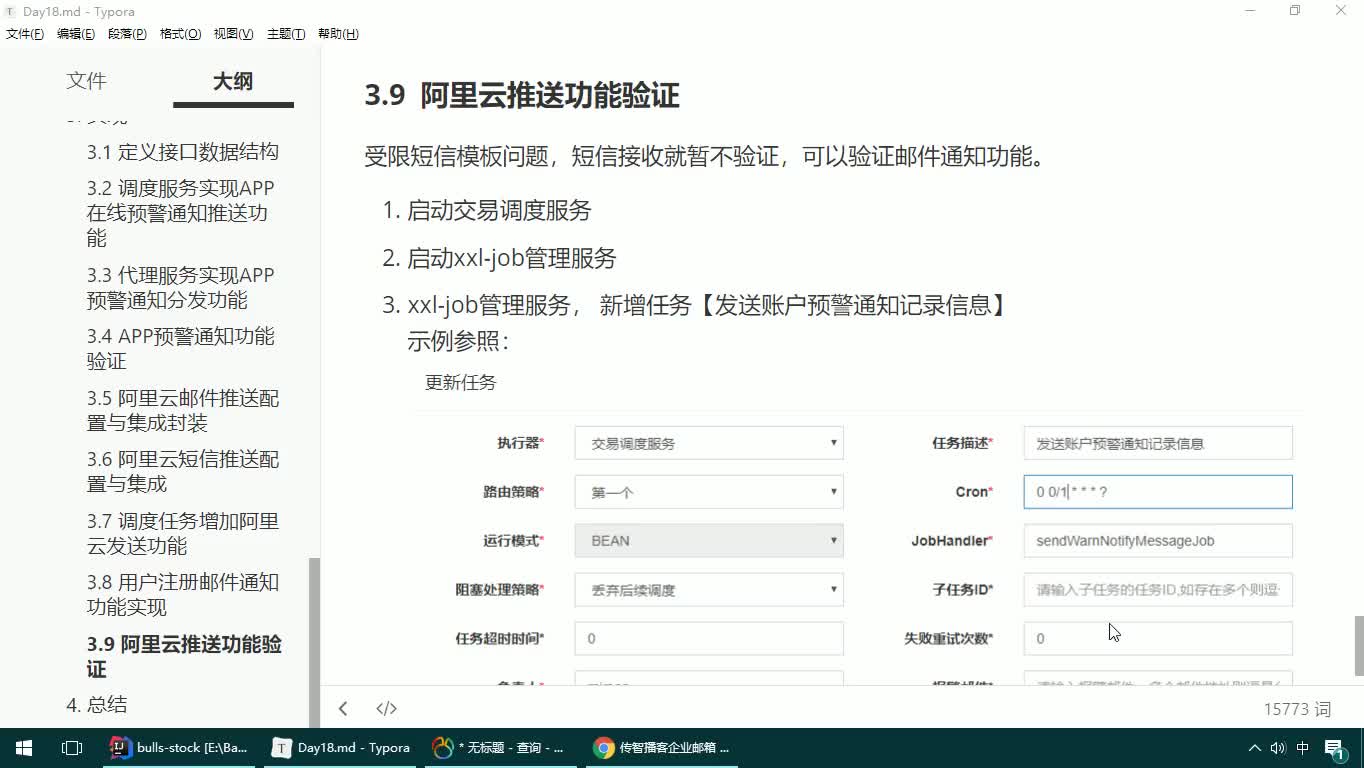The height and width of the screenshot is (768, 1364).
Task: Open the 文件(F) menu
Action: [x=25, y=34]
